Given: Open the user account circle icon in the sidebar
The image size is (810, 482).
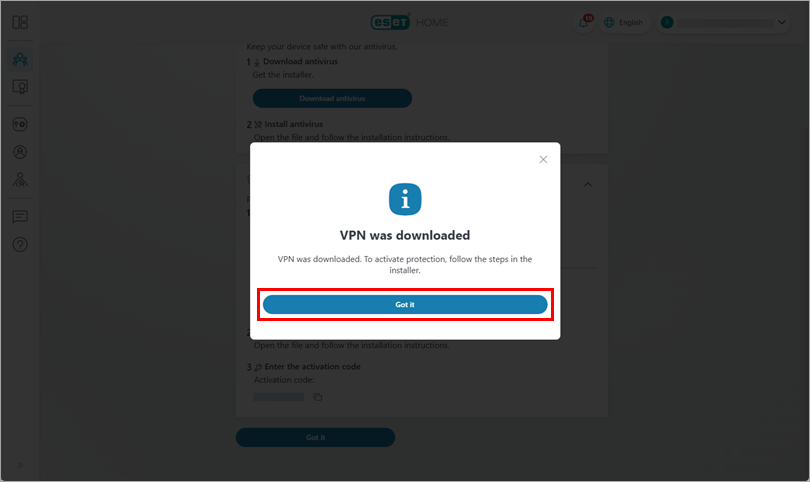Looking at the screenshot, I should pyautogui.click(x=20, y=152).
